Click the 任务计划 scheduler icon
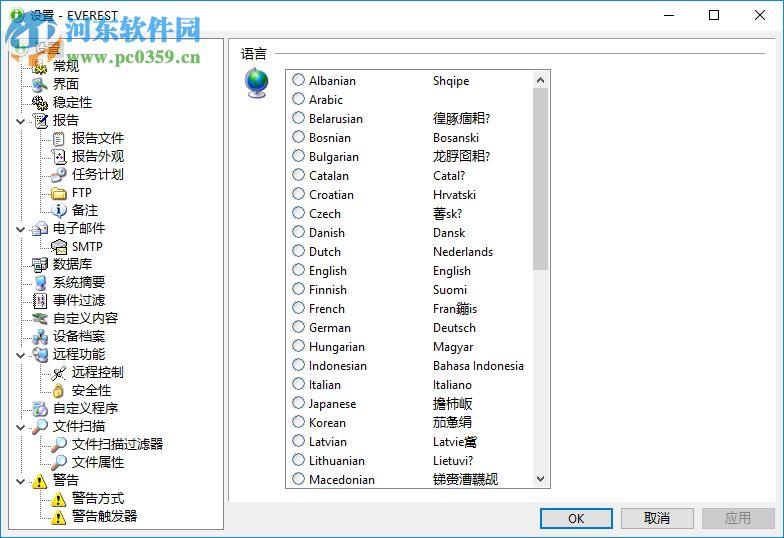This screenshot has width=784, height=538. pos(58,174)
